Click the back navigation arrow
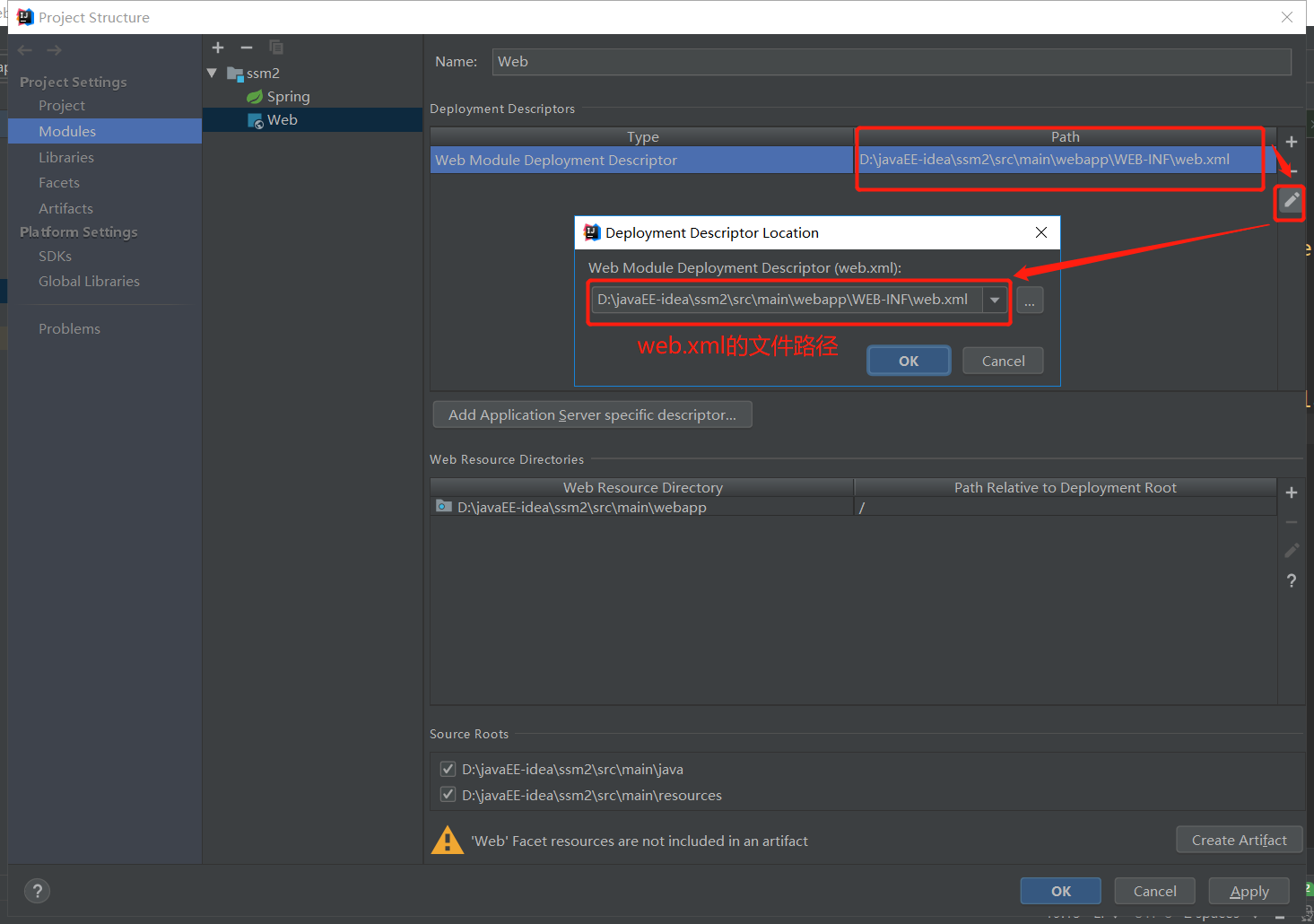Image resolution: width=1314 pixels, height=924 pixels. [25, 50]
